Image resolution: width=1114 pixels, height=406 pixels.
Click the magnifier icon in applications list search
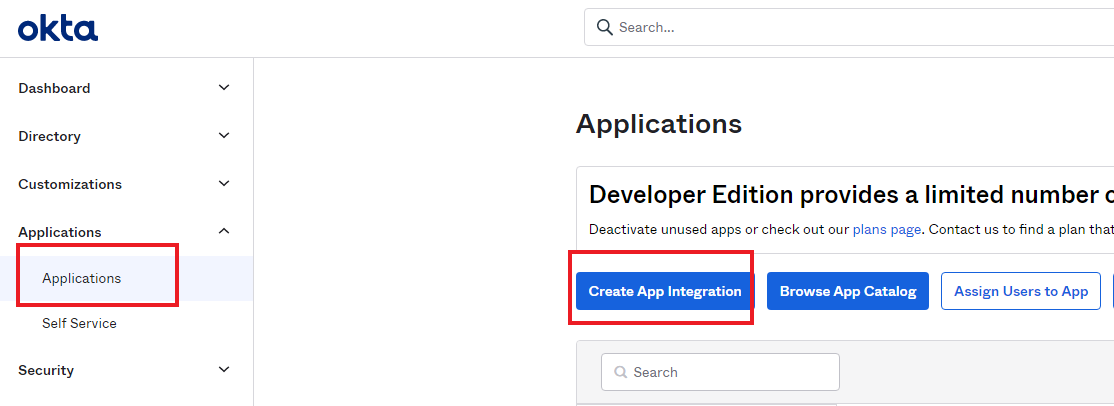click(621, 372)
